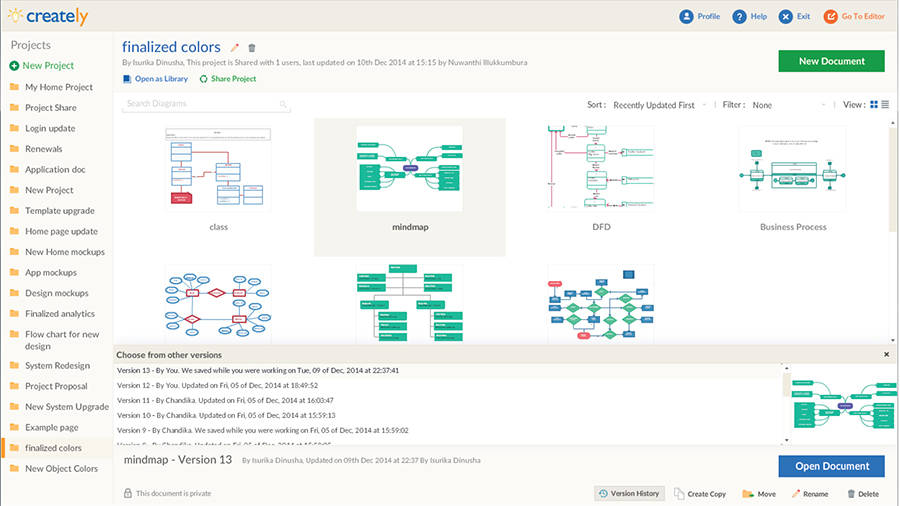
Task: Select the Design mockups project
Action: click(x=56, y=293)
